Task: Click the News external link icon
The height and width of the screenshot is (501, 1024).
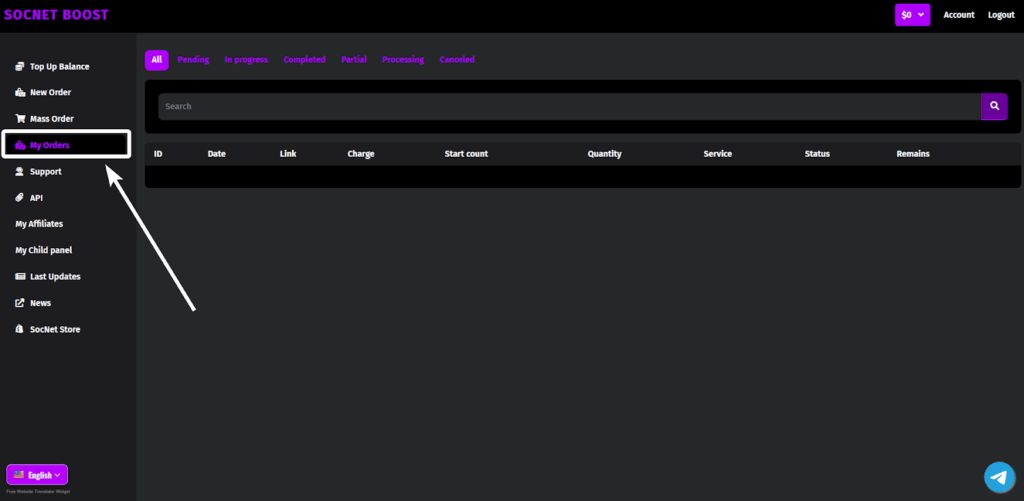Action: (x=20, y=303)
